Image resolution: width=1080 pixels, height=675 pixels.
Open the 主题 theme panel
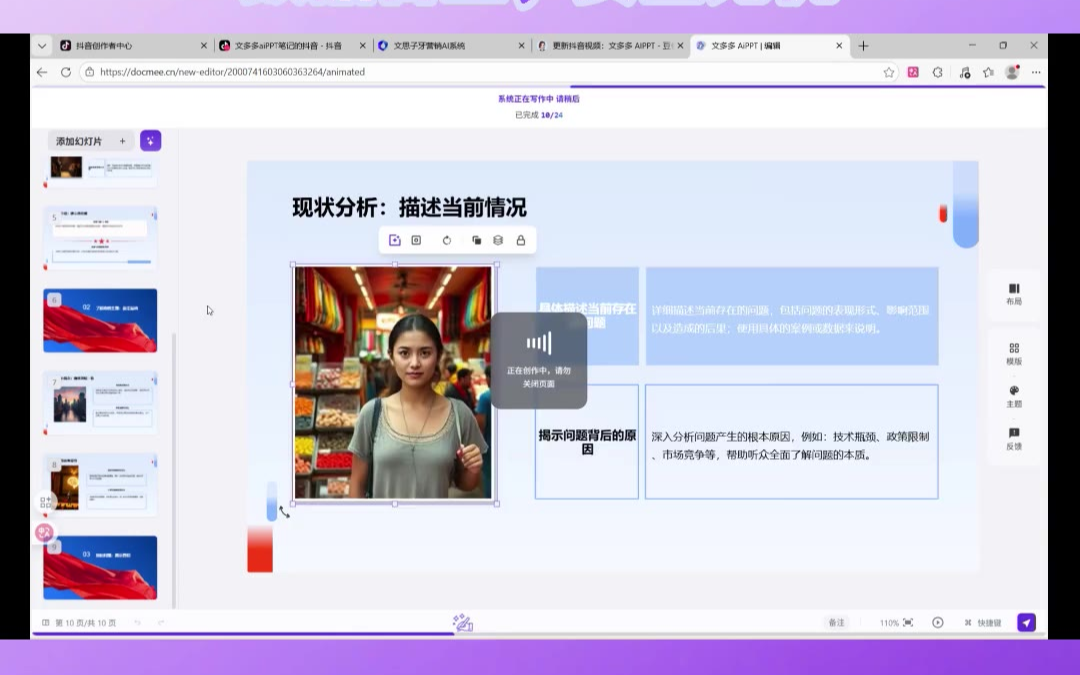click(1014, 397)
